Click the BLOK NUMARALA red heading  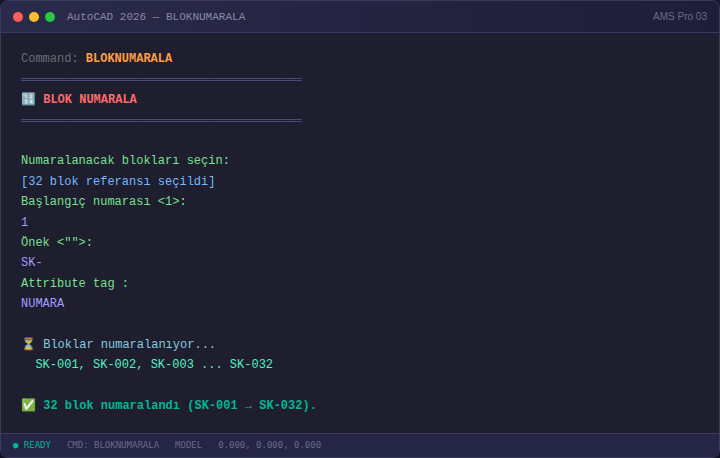(90, 99)
